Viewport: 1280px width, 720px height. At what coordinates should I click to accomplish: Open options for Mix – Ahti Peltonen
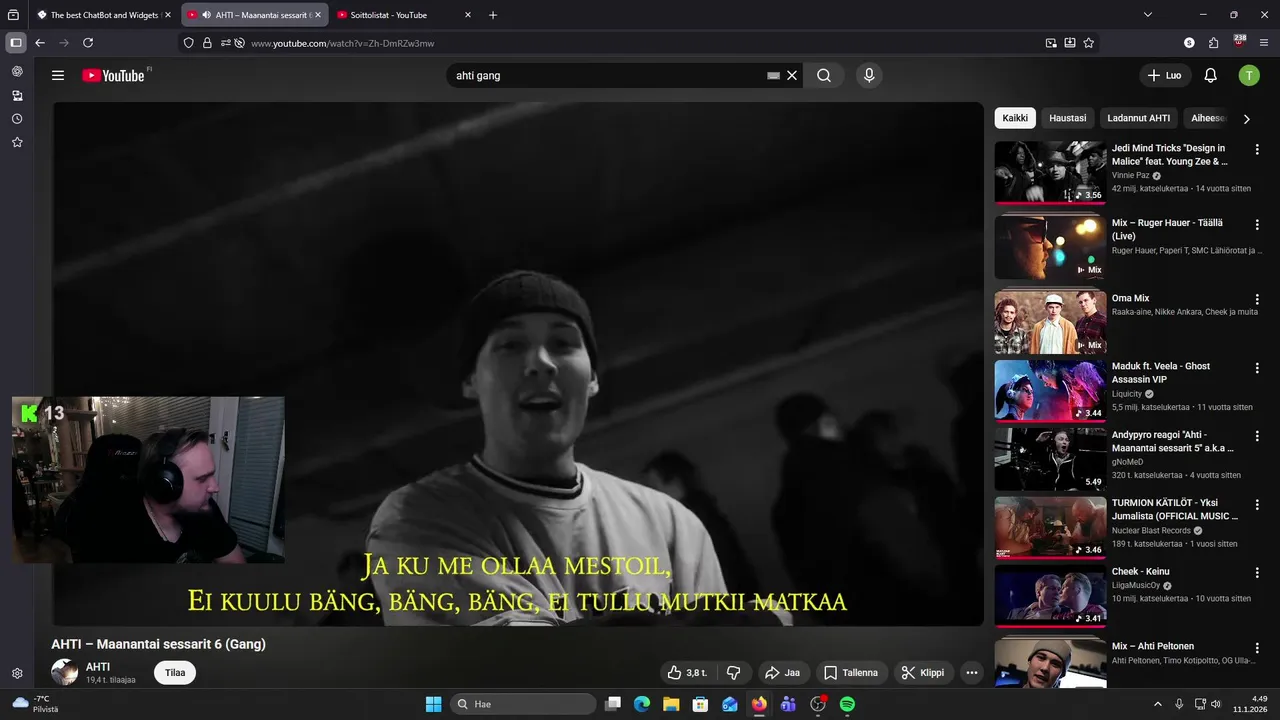pos(1257,648)
